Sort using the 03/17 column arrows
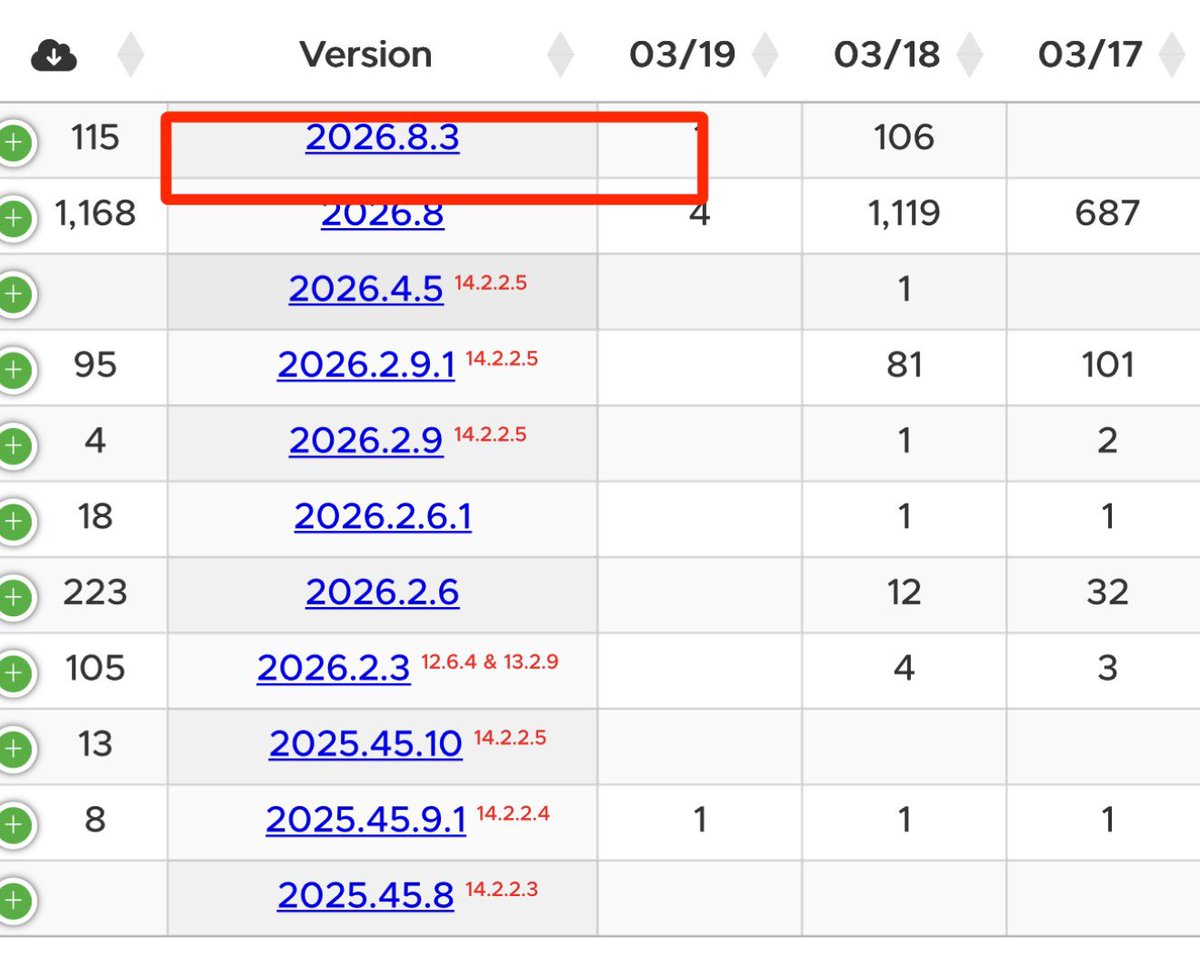Screen dimensions: 1200x957 [1173, 55]
